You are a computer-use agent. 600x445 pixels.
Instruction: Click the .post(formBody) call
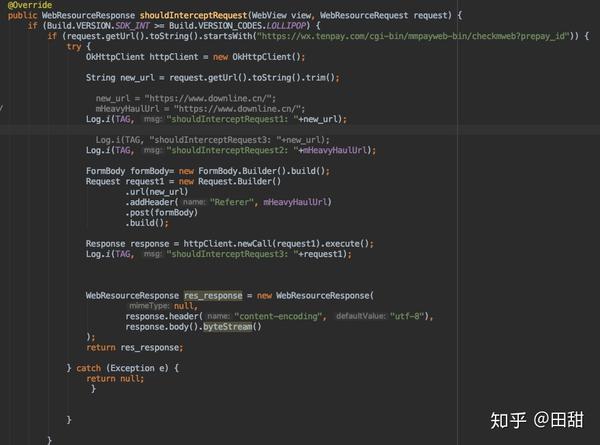161,212
